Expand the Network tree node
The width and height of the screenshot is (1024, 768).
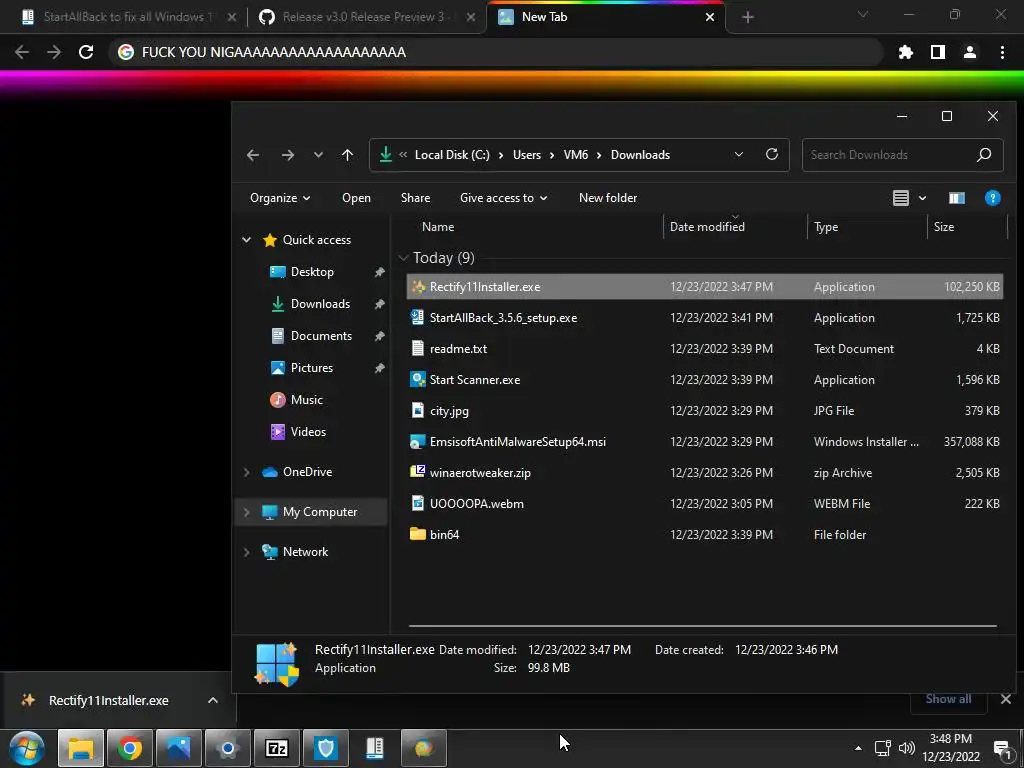pyautogui.click(x=246, y=552)
